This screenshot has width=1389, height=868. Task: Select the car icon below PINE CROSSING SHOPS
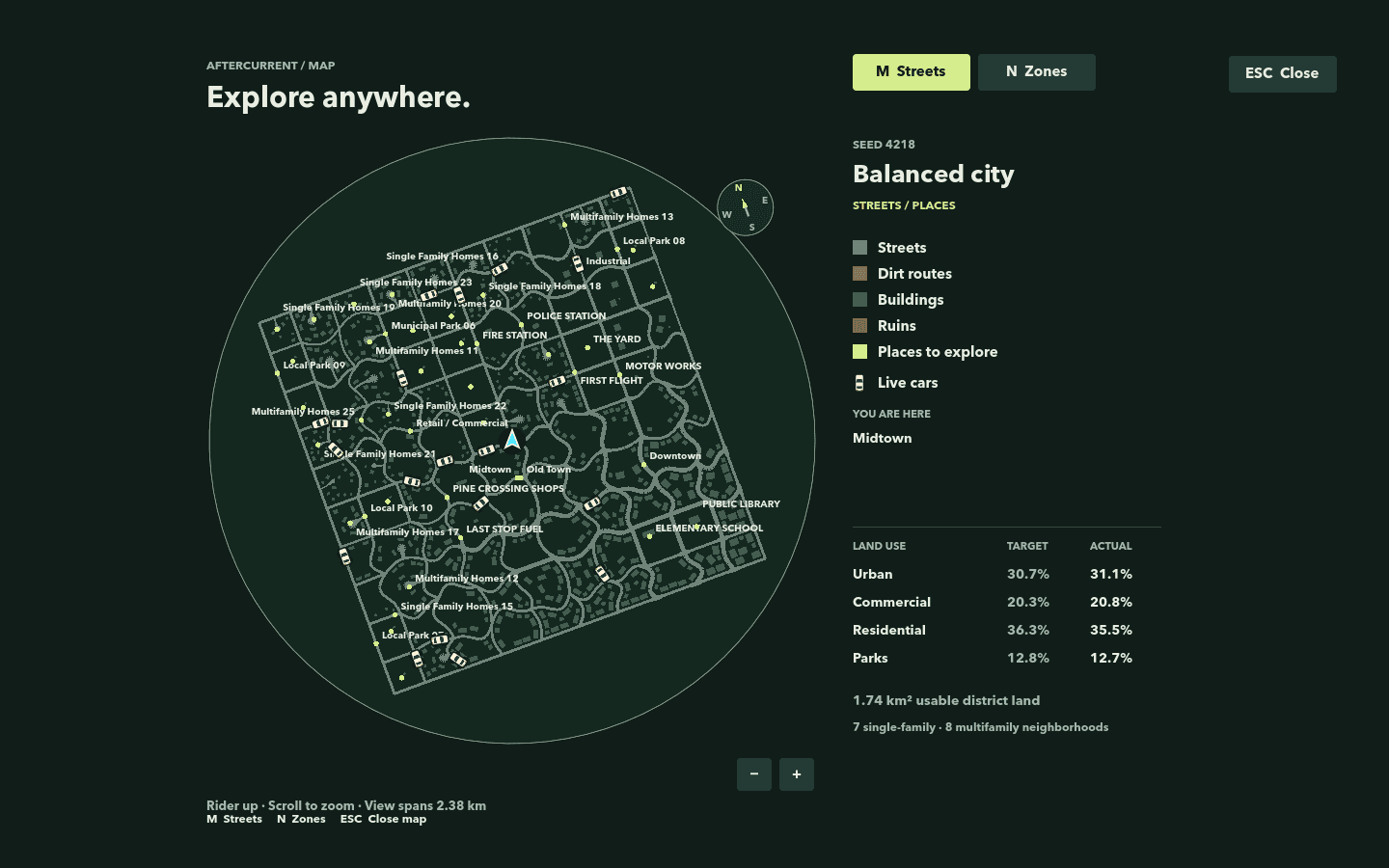coord(480,503)
